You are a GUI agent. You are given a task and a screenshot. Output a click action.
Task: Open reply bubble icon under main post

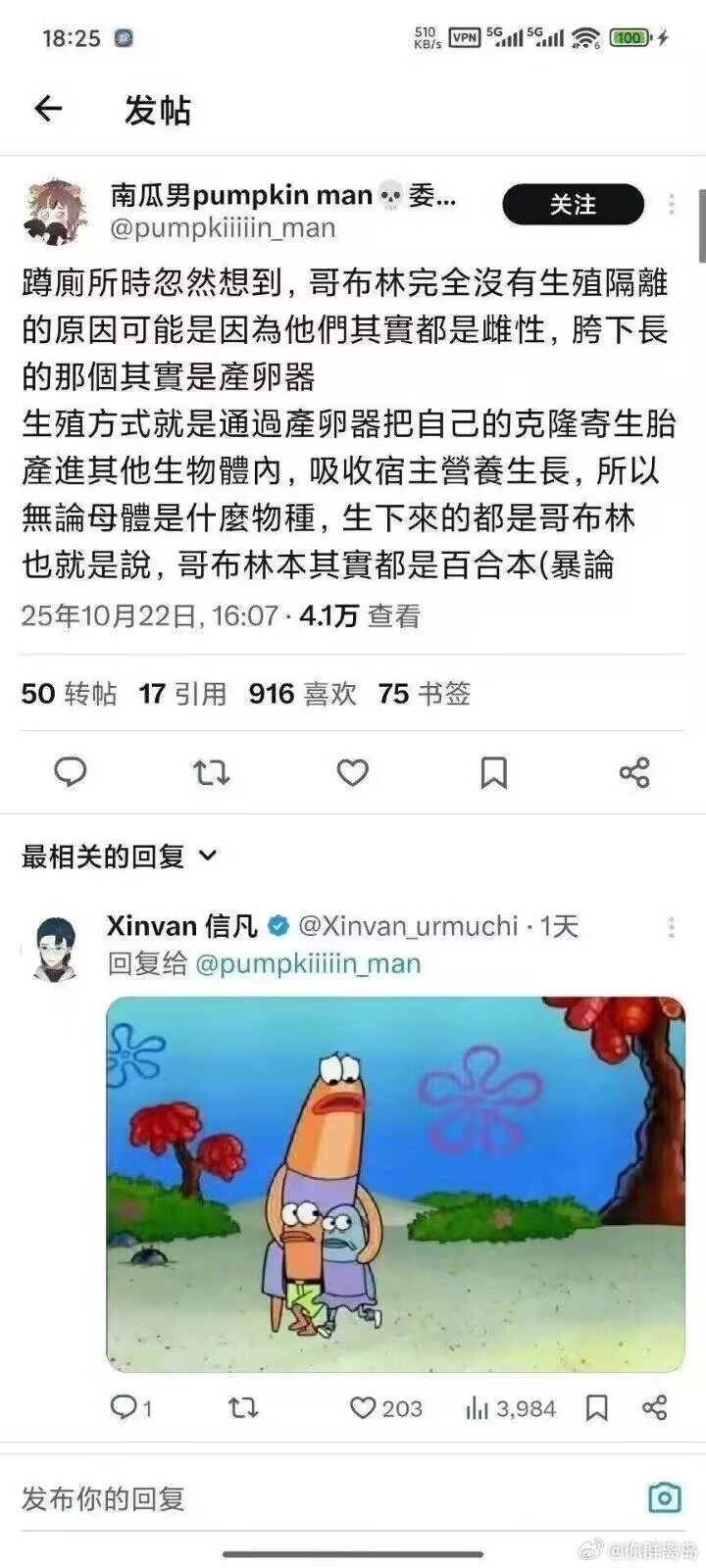click(x=70, y=772)
